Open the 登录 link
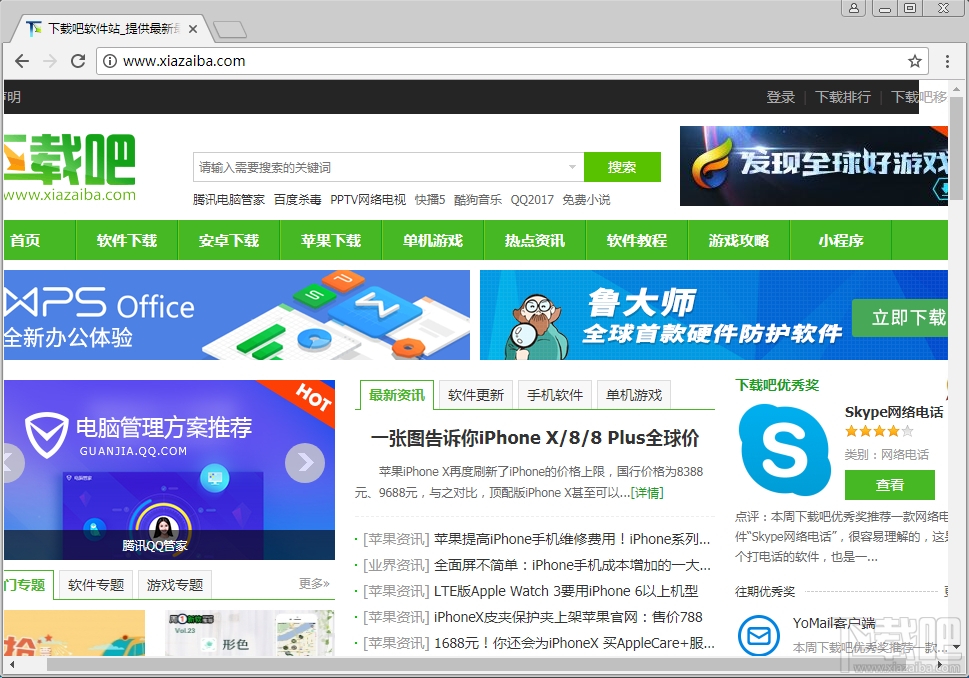Screen dimensions: 969x678 click(781, 97)
